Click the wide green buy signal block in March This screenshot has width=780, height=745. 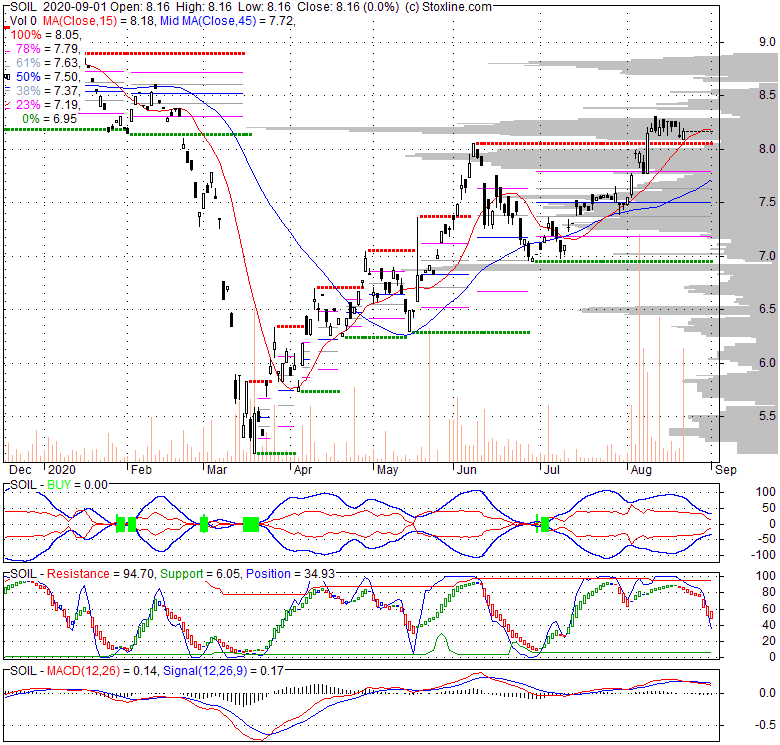[x=251, y=524]
